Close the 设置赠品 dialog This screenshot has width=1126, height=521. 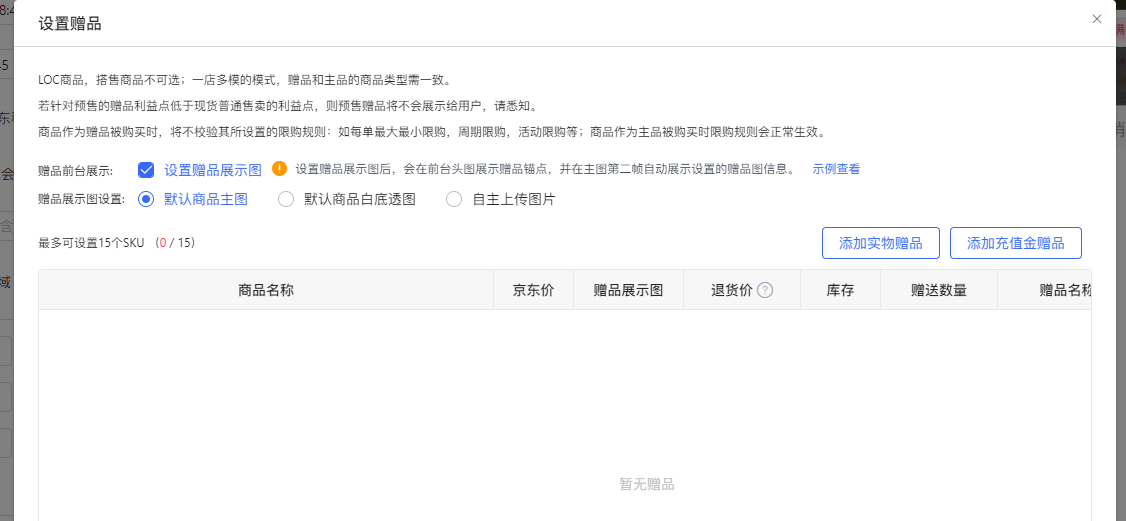coord(1096,19)
